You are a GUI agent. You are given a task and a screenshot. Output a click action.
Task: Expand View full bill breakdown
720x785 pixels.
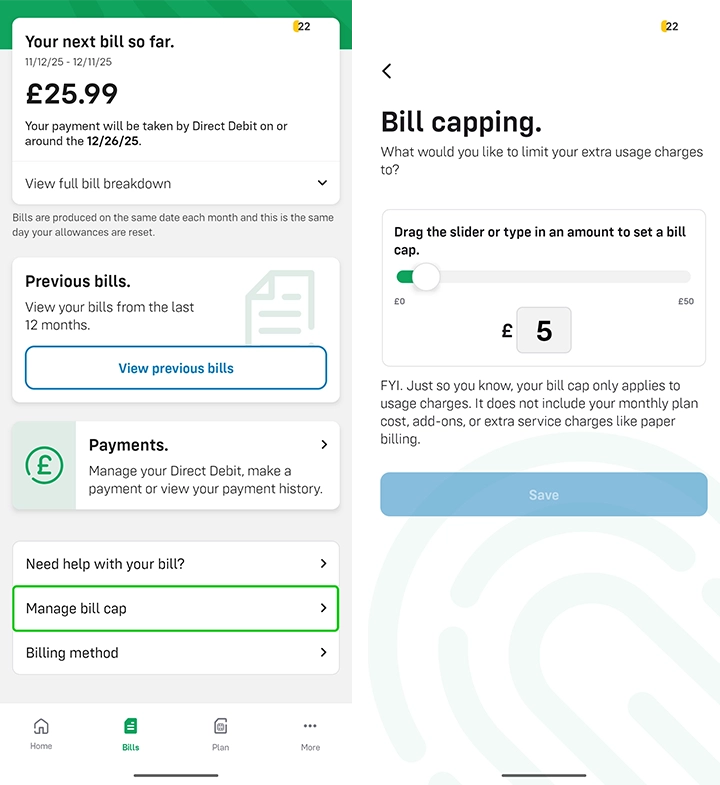pyautogui.click(x=322, y=183)
